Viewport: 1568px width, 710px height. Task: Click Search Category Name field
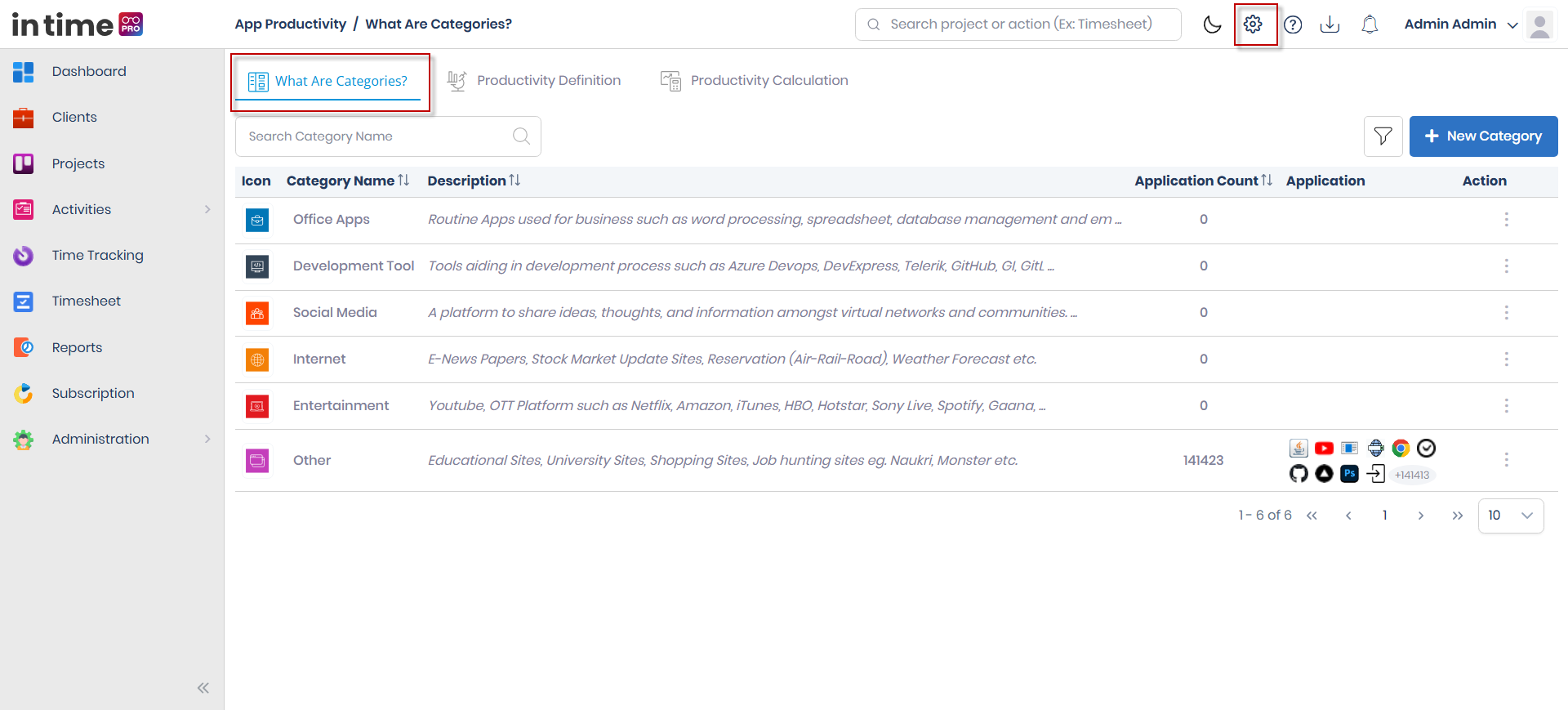(x=388, y=136)
